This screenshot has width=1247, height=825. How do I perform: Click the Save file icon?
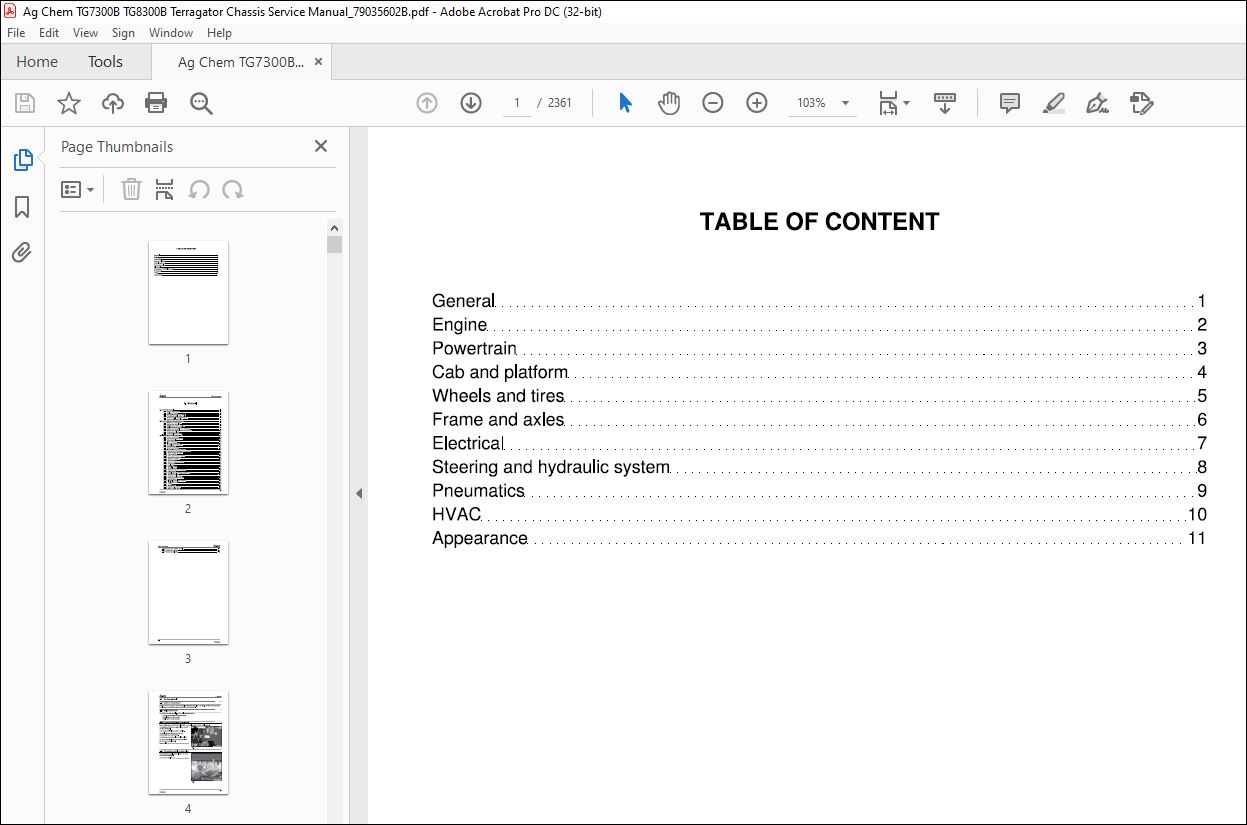pyautogui.click(x=25, y=103)
